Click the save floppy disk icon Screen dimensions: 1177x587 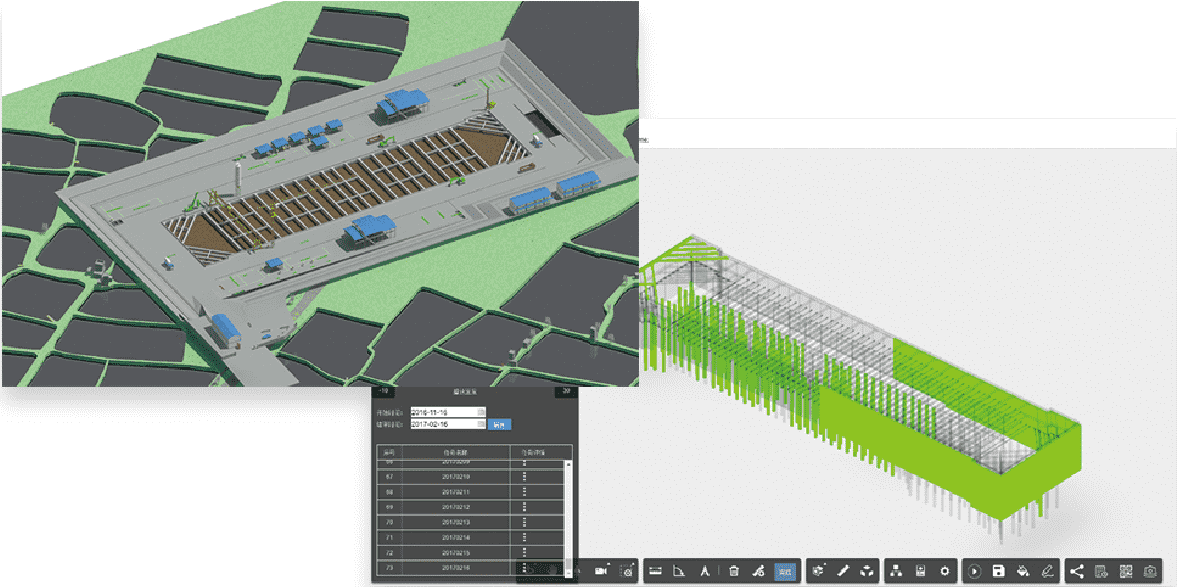(998, 571)
